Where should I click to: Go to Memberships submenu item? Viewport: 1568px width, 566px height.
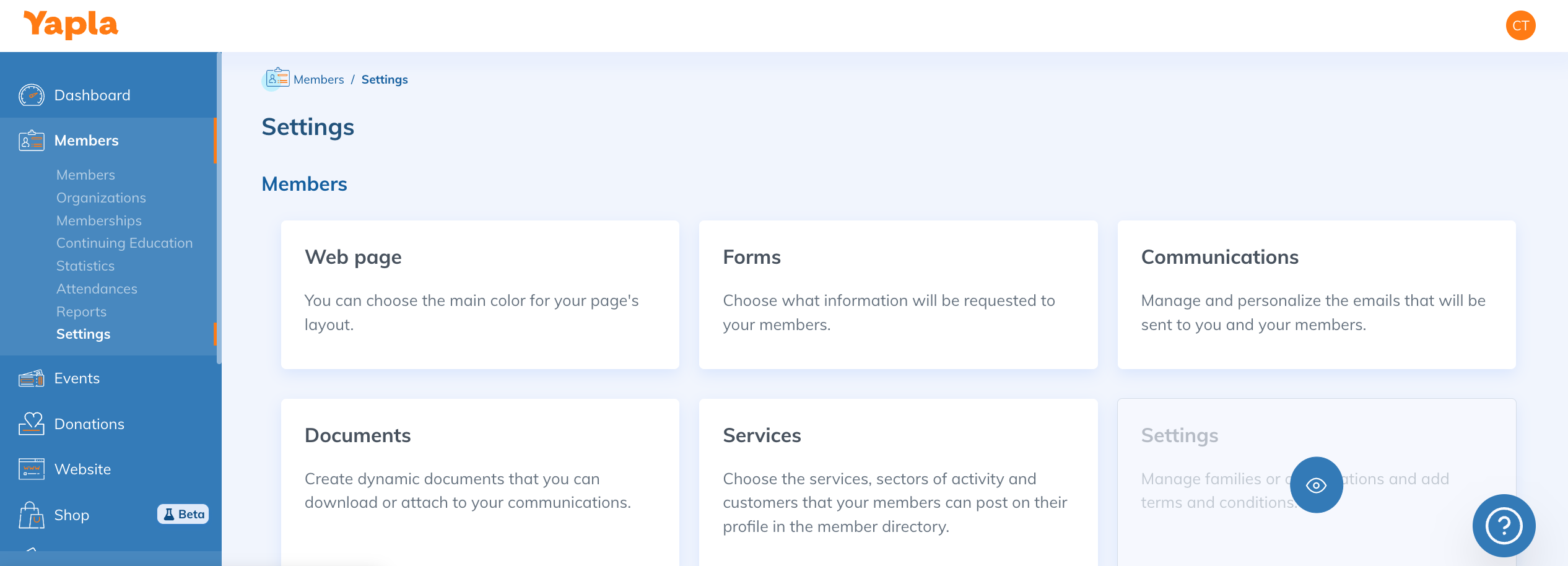tap(99, 220)
